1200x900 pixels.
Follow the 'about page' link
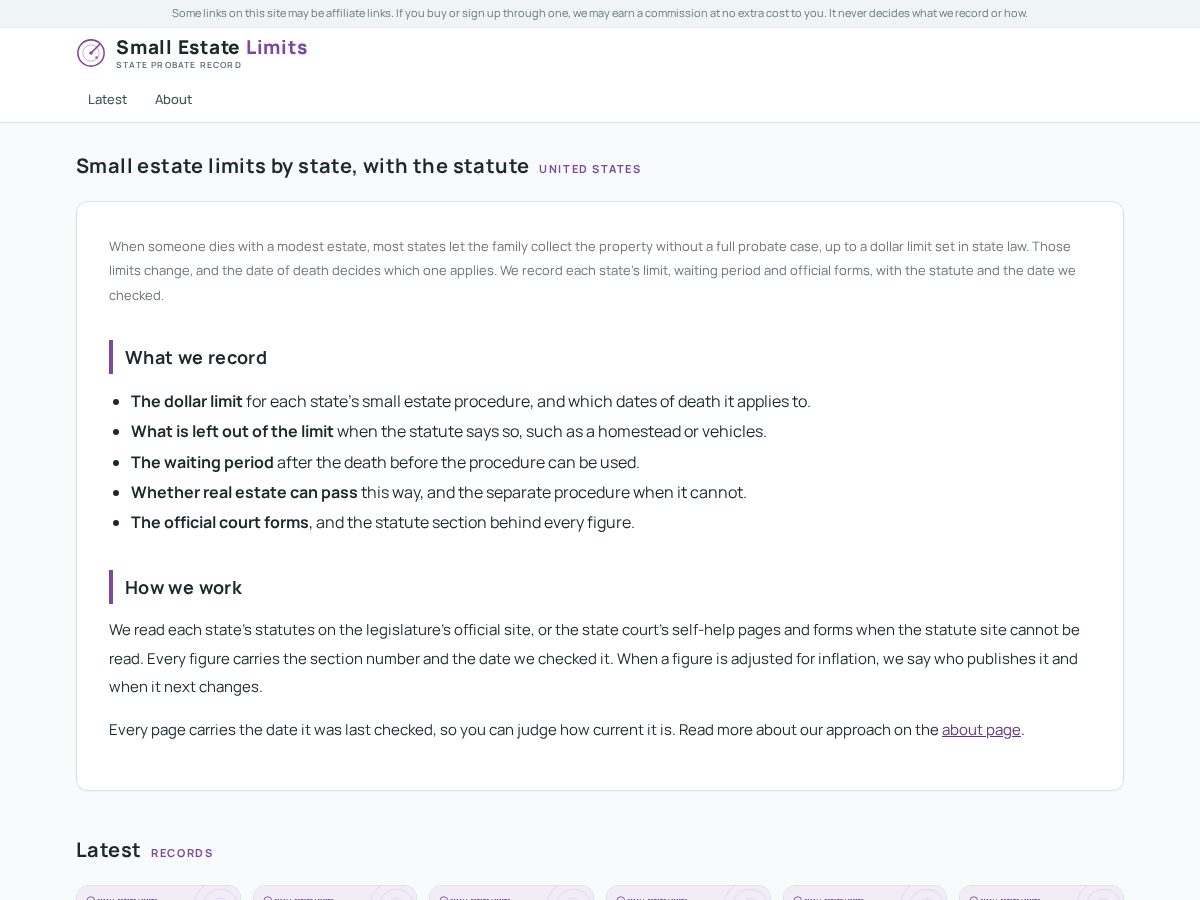click(x=981, y=730)
